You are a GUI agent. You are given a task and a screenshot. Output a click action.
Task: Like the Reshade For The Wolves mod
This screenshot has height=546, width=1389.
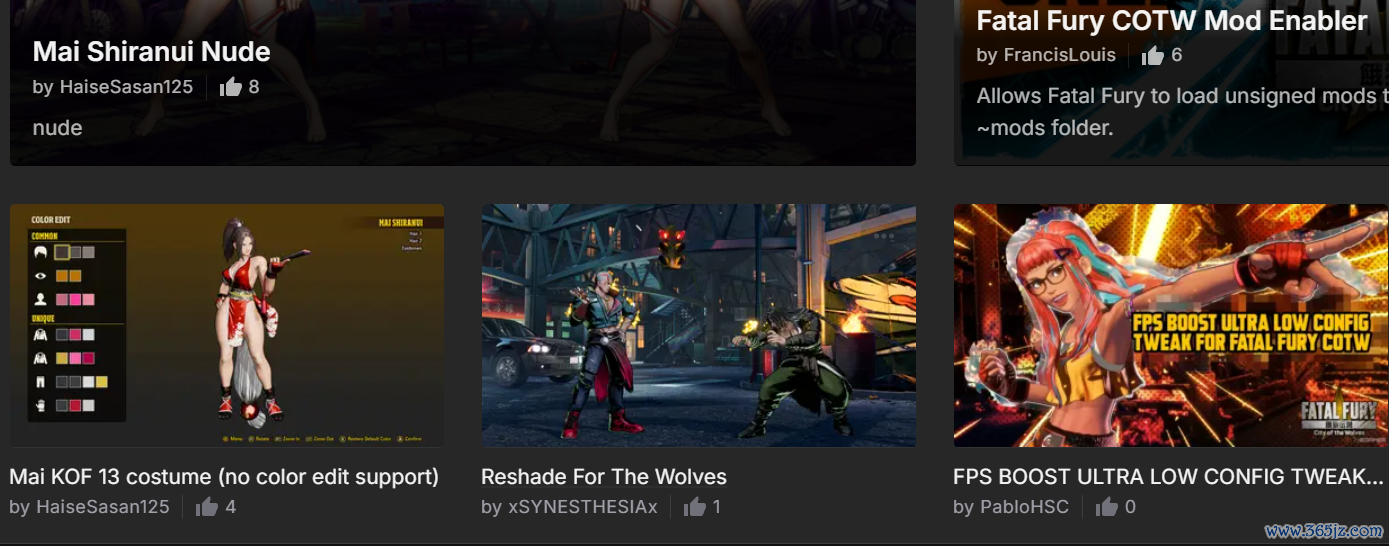[x=694, y=507]
